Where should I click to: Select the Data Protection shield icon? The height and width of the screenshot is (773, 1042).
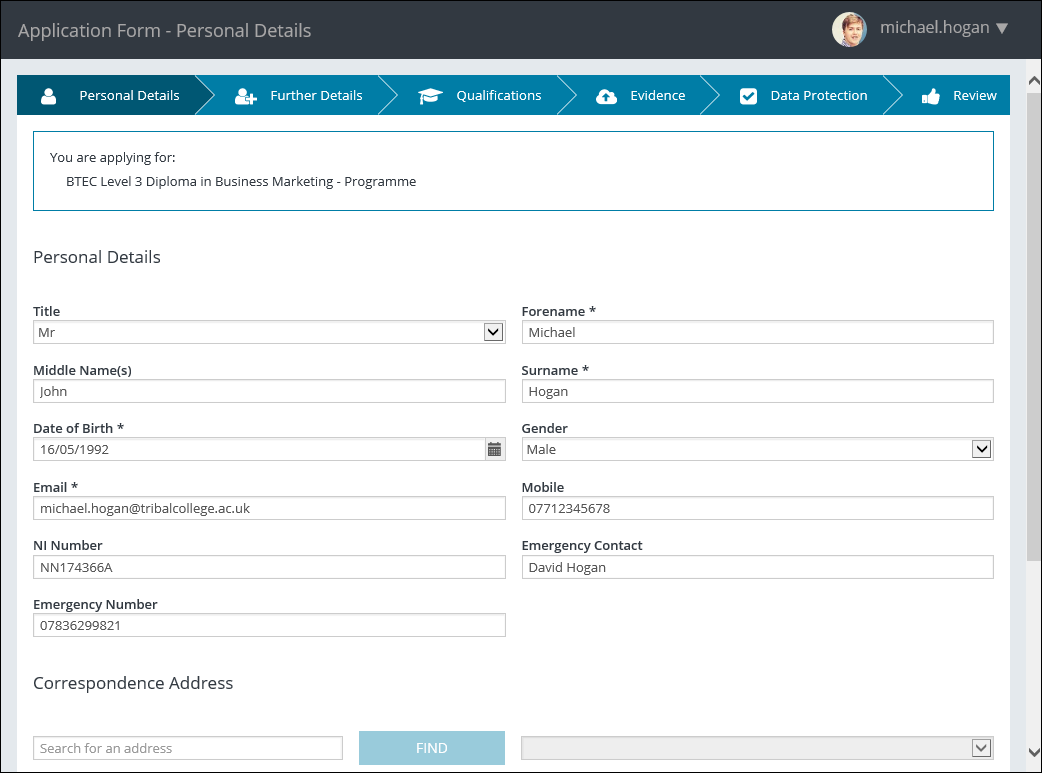pyautogui.click(x=748, y=95)
